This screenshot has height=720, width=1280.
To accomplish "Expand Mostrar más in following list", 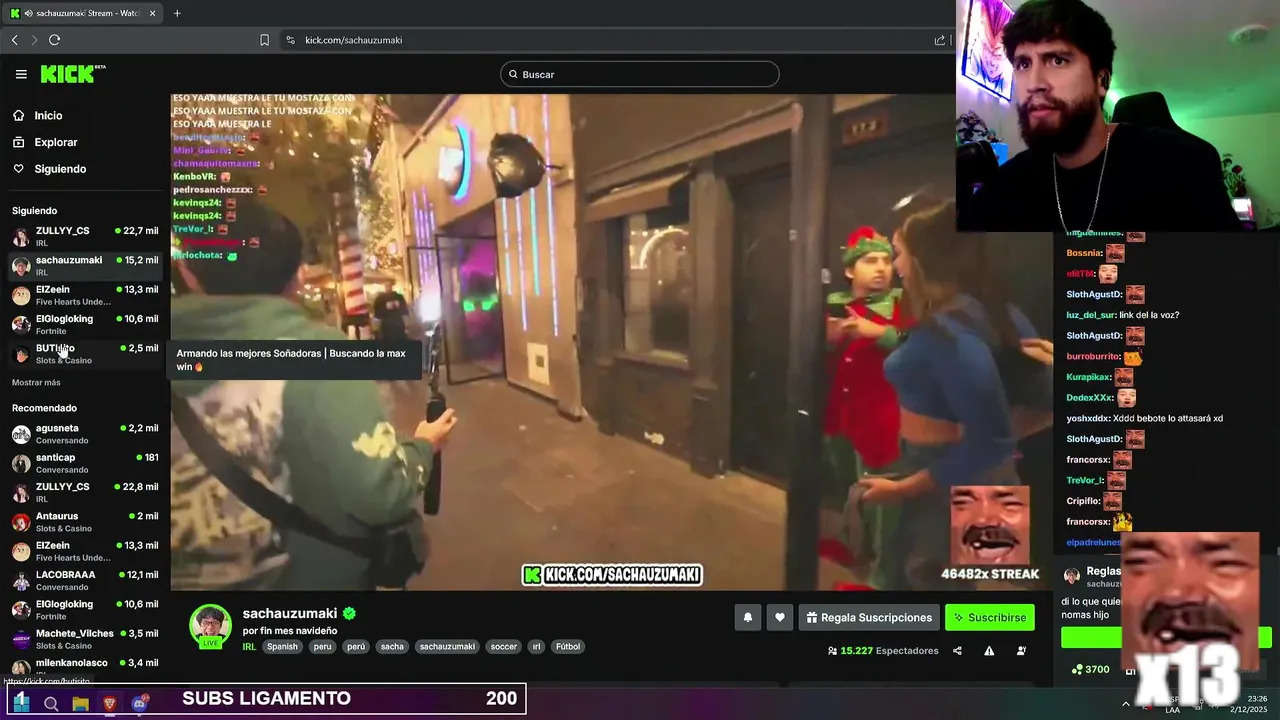I will 36,383.
